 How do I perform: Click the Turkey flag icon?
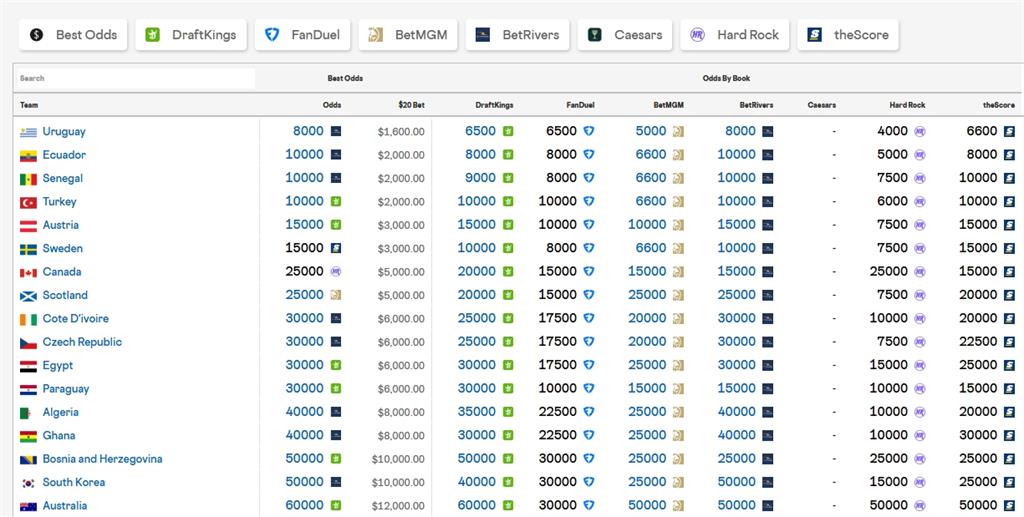tap(28, 202)
